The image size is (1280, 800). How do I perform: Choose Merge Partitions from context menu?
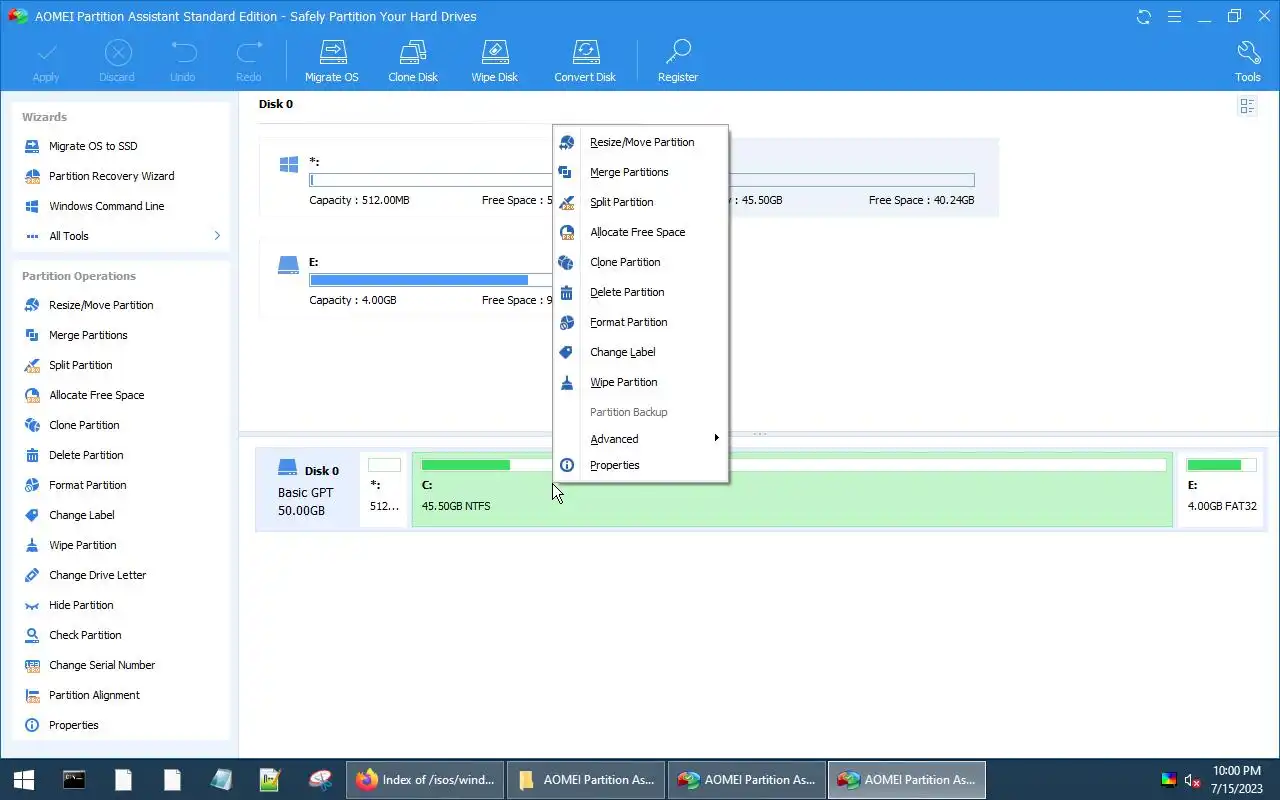coord(640,172)
